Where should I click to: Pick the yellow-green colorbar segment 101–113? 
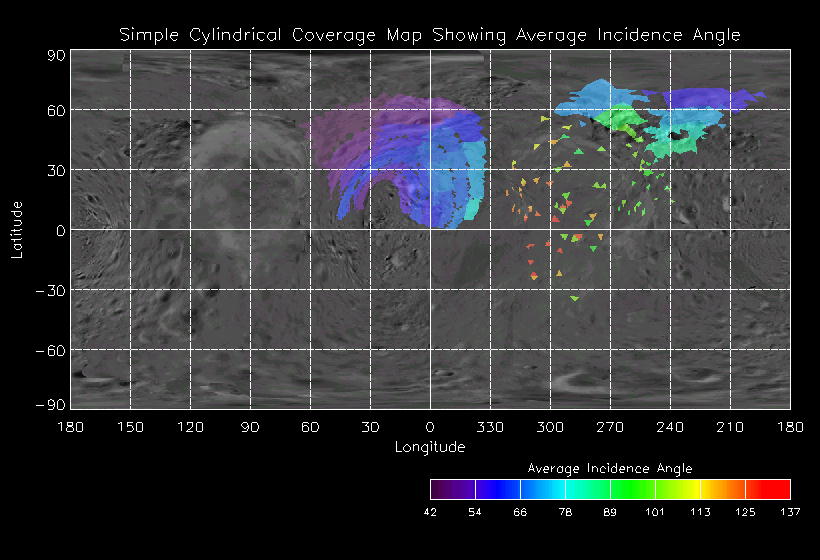click(678, 489)
